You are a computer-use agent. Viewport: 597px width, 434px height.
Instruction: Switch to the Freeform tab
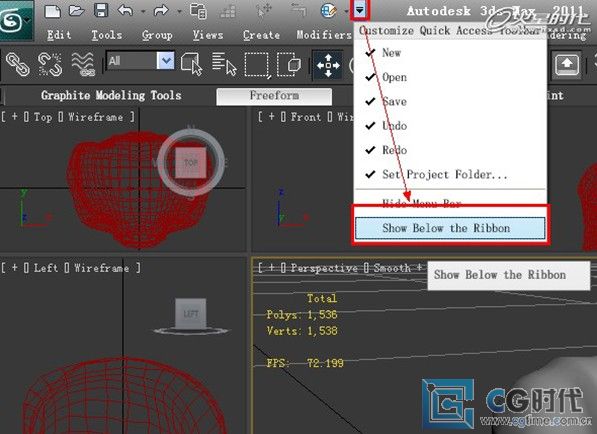pos(274,96)
